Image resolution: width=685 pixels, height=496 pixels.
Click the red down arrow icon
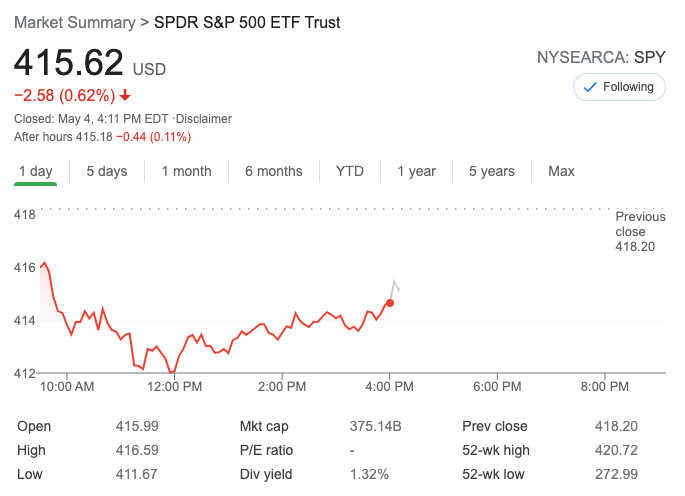[125, 96]
